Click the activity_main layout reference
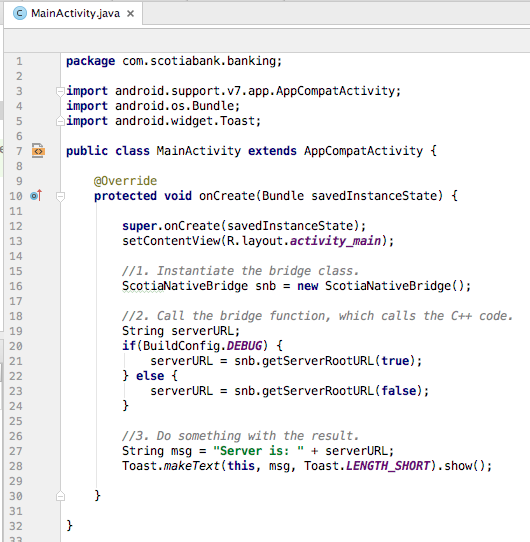530x542 pixels. coord(335,241)
